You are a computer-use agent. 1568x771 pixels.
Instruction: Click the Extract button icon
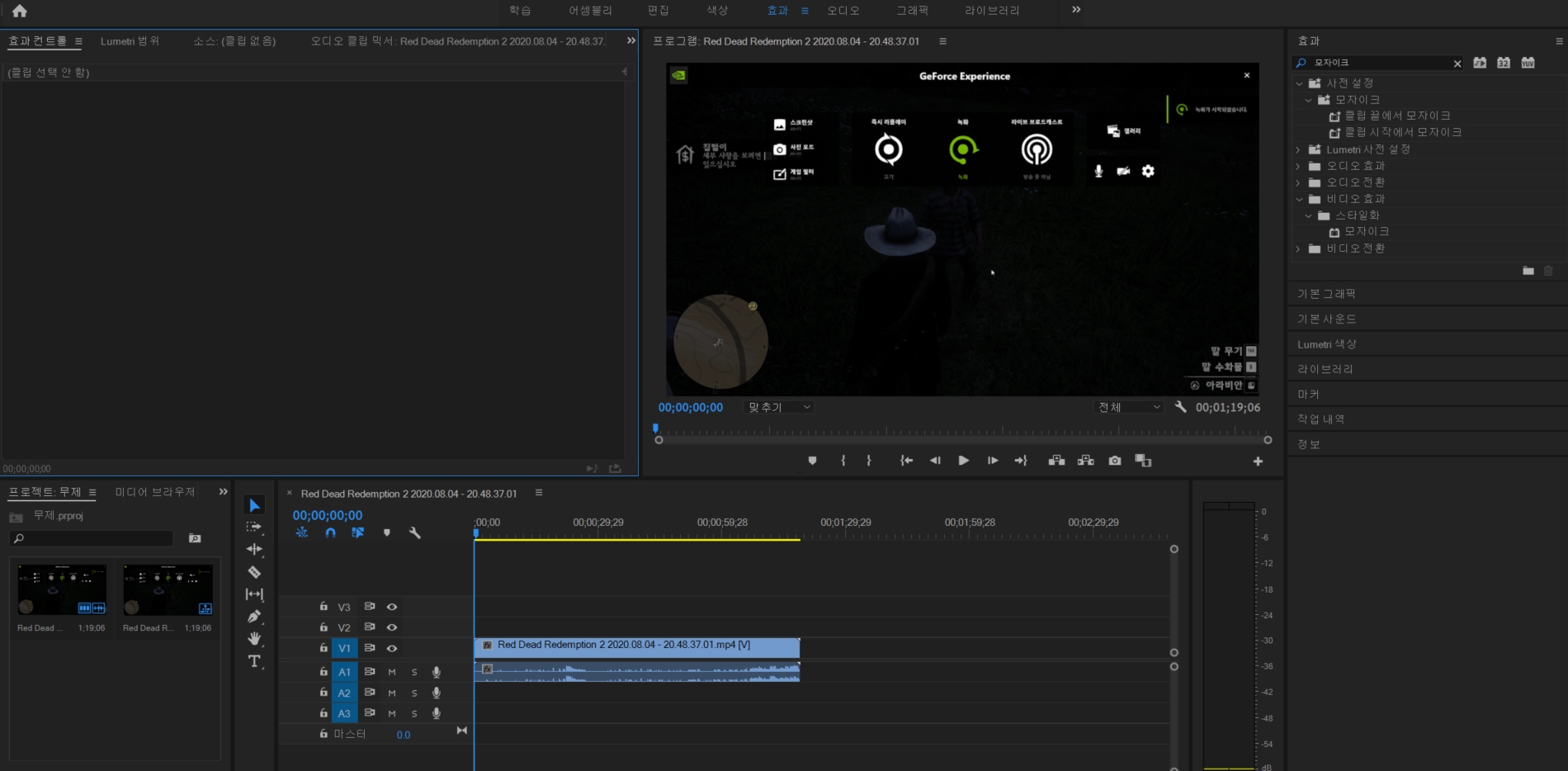[x=1086, y=461]
